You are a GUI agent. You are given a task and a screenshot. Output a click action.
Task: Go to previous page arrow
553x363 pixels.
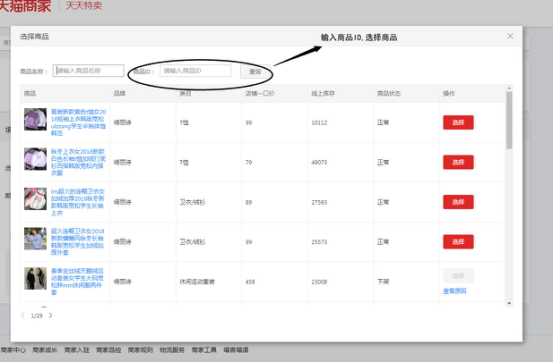click(23, 315)
